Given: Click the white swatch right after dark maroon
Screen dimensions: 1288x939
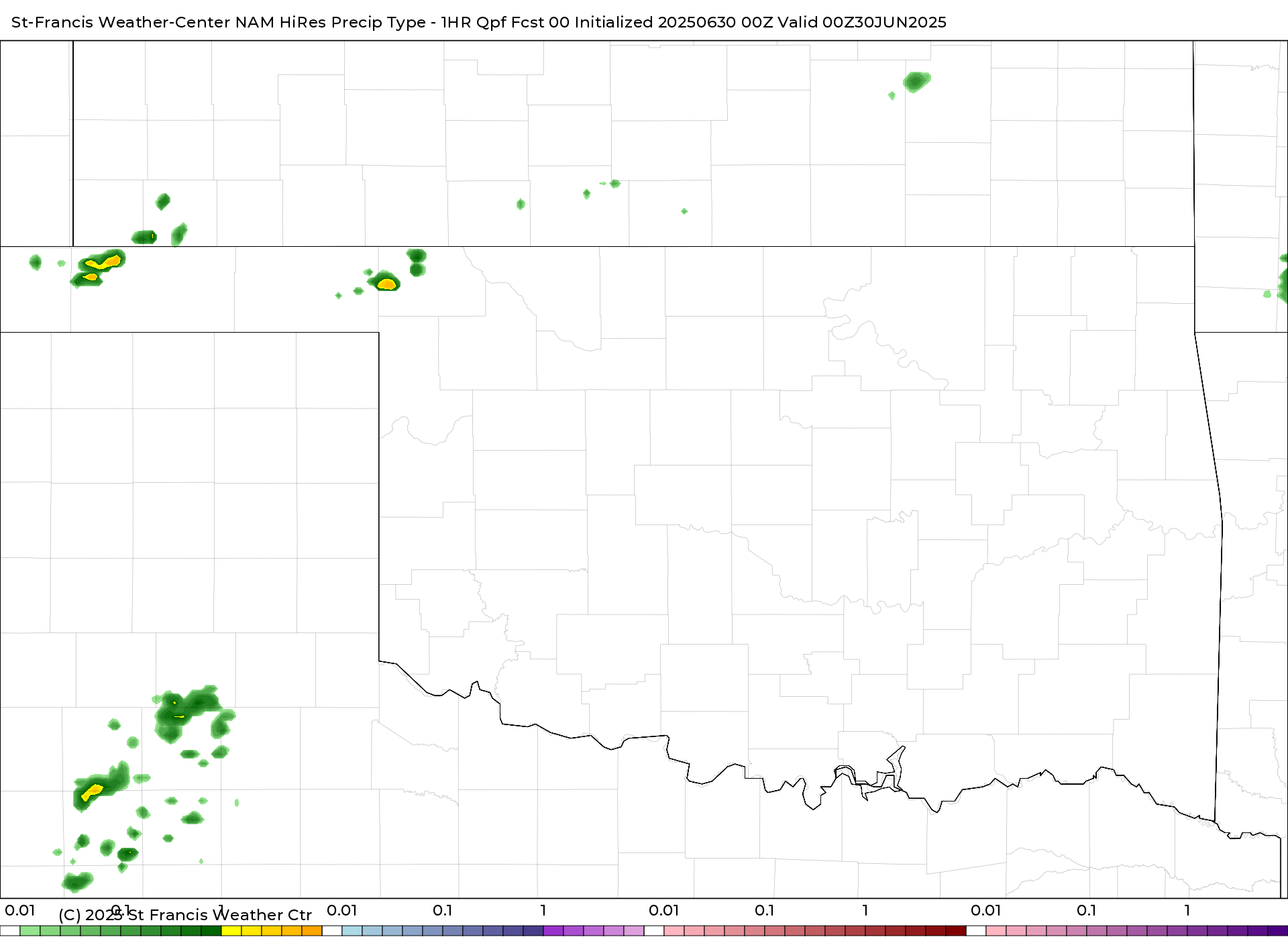Looking at the screenshot, I should point(976,931).
